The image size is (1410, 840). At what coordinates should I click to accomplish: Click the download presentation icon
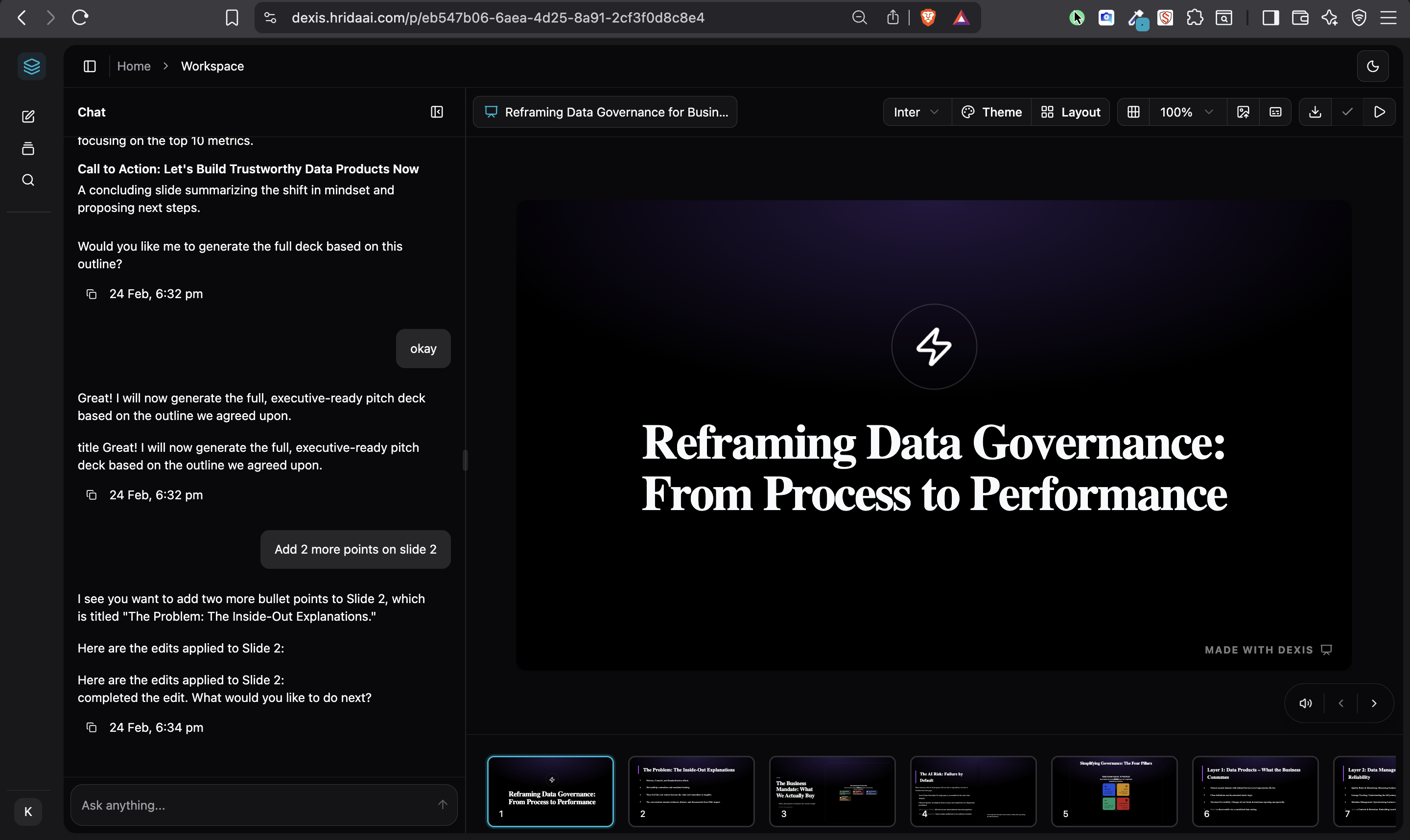(x=1315, y=112)
